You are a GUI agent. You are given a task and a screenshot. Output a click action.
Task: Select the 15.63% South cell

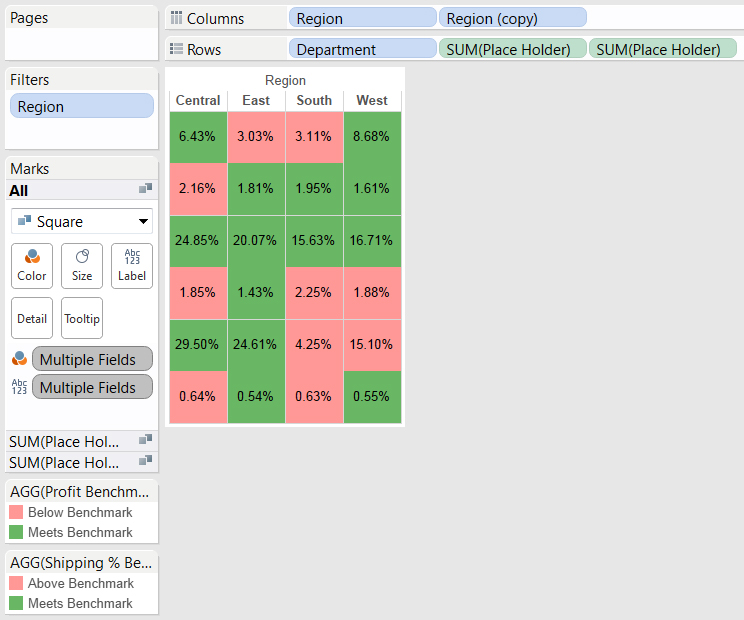click(314, 241)
